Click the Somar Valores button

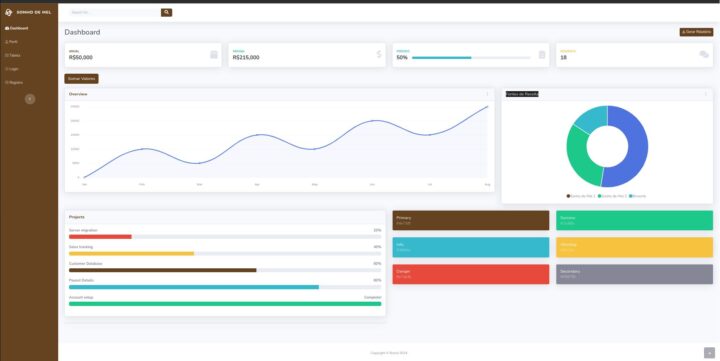tap(81, 79)
